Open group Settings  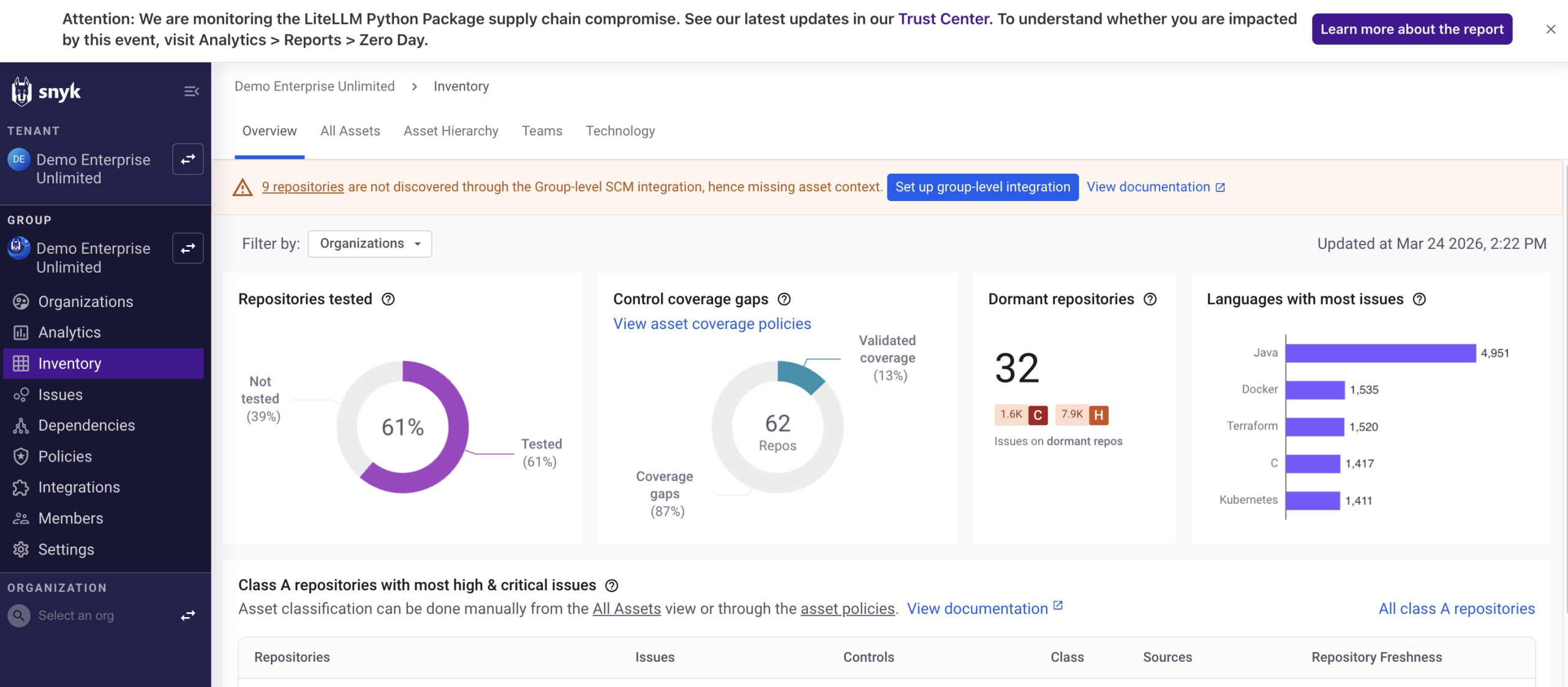(x=66, y=549)
